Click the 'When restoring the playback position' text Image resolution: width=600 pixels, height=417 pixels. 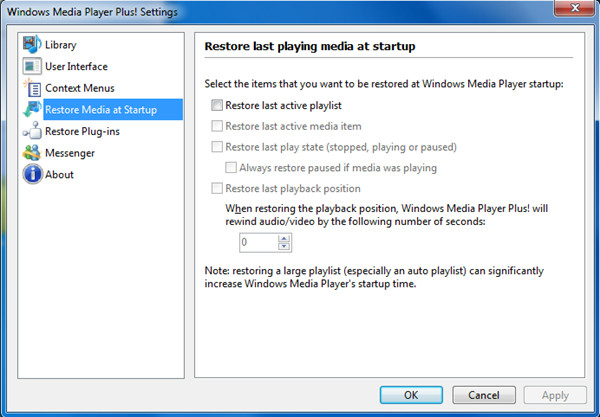[x=386, y=215]
